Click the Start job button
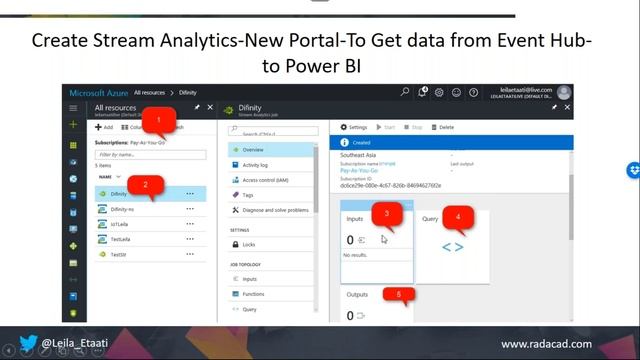Screen dimensions: 640x360 click(x=386, y=127)
